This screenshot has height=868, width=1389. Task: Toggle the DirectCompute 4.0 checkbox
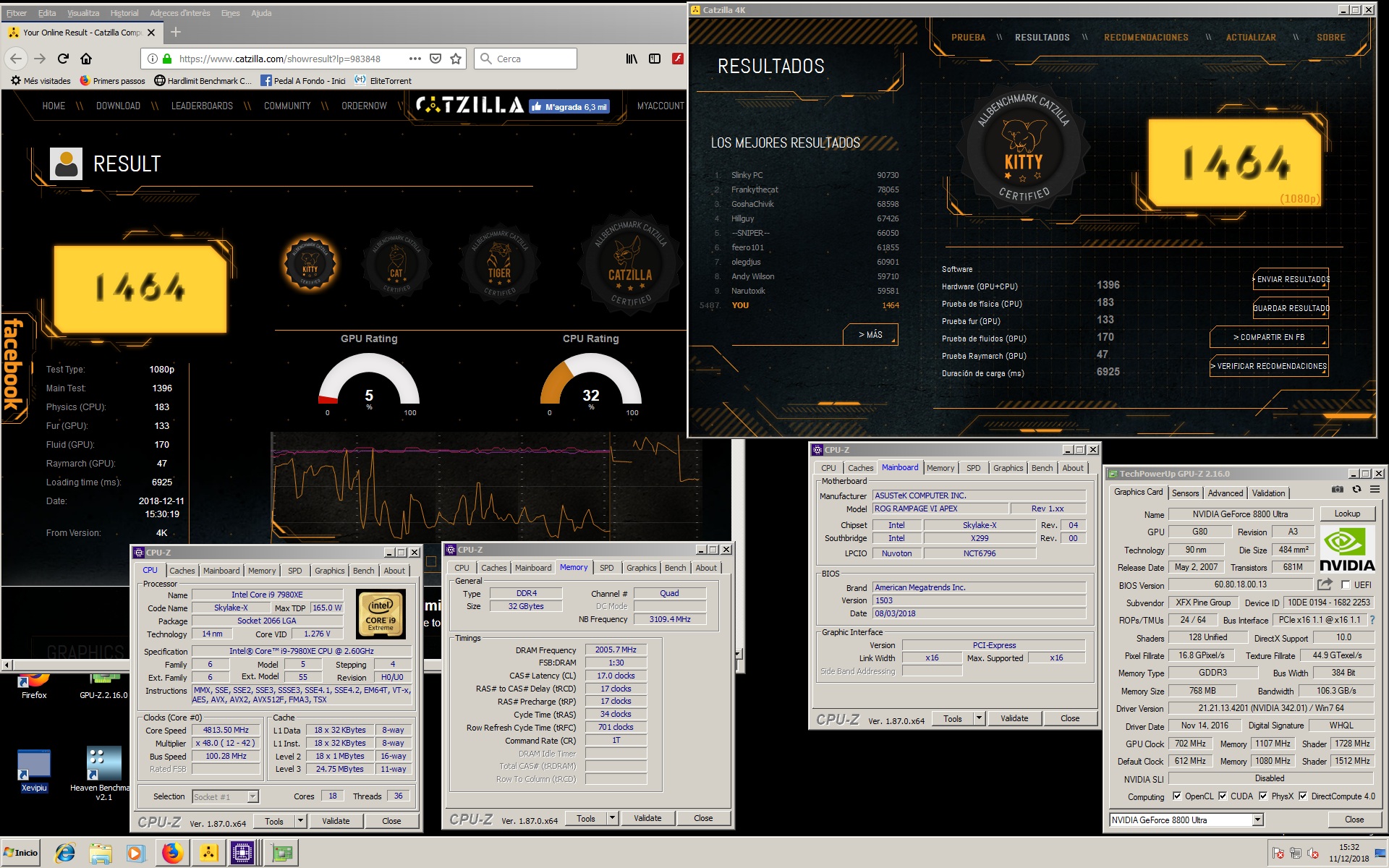point(1303,796)
